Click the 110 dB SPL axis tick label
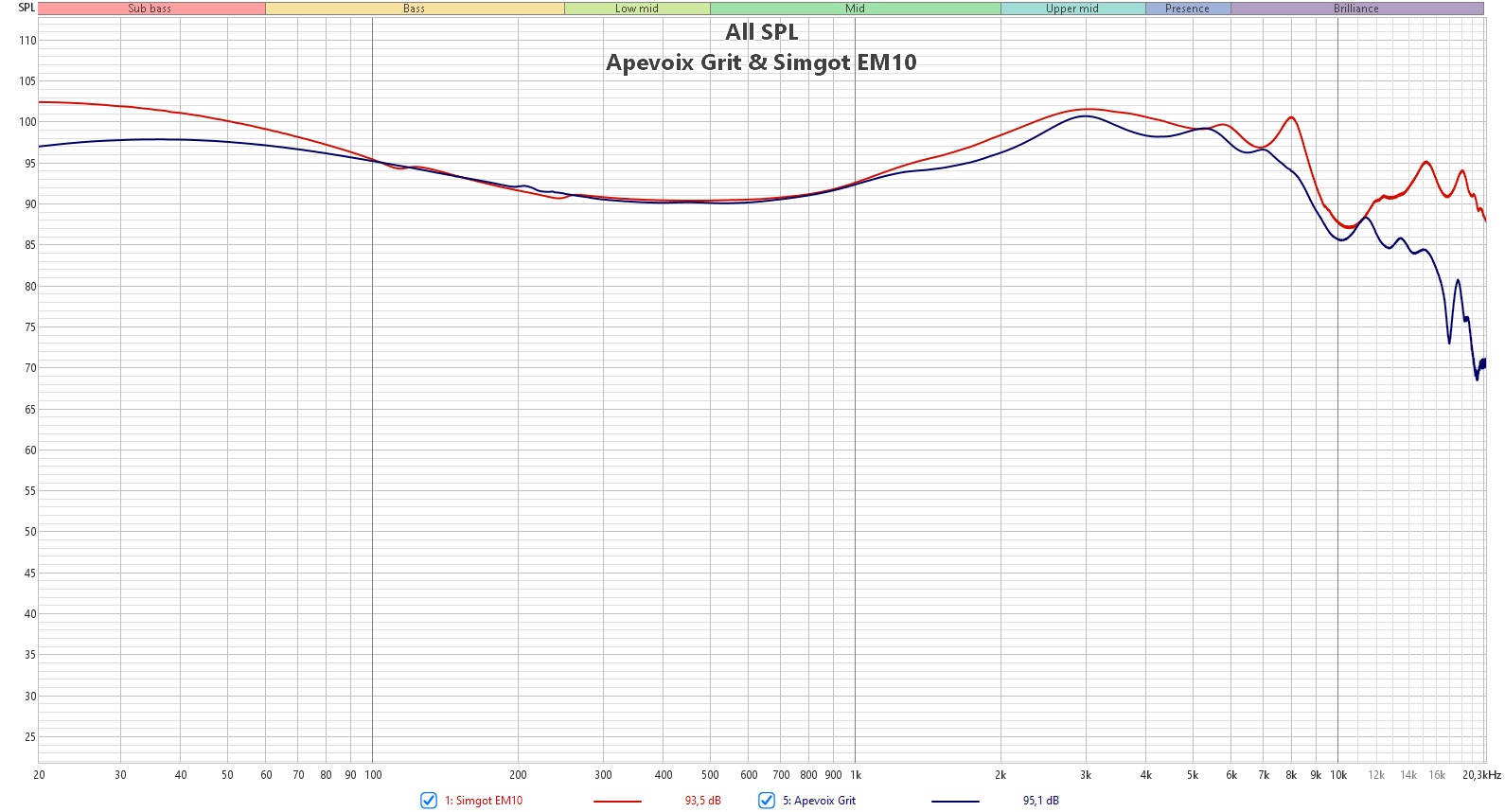 27,41
